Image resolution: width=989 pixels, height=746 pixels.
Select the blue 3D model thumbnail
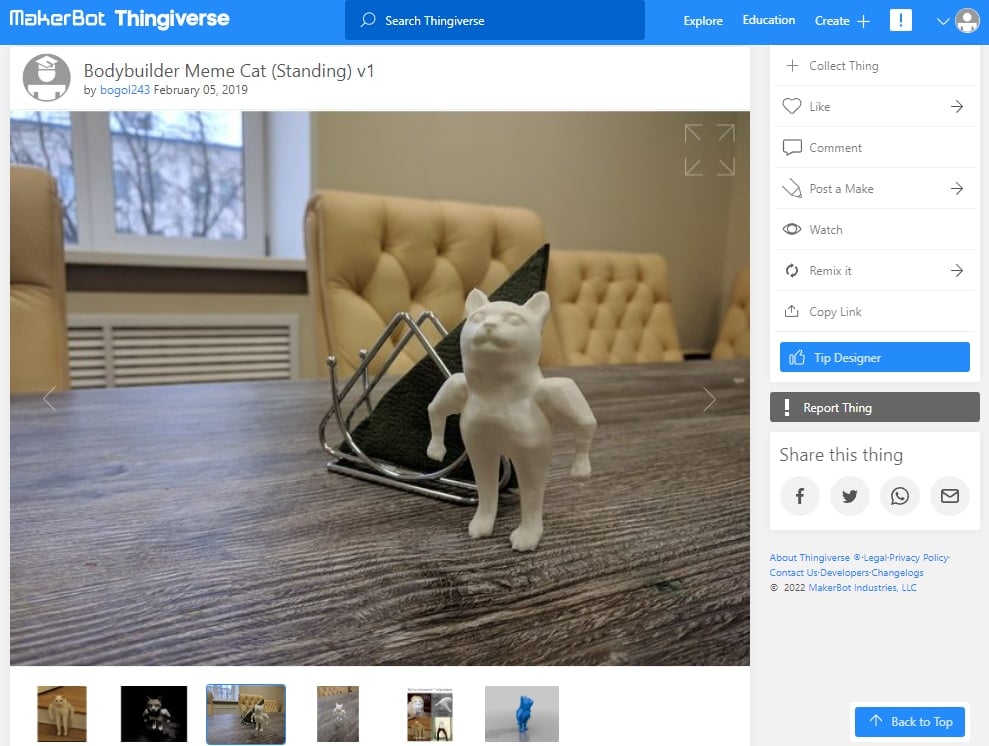tap(522, 713)
